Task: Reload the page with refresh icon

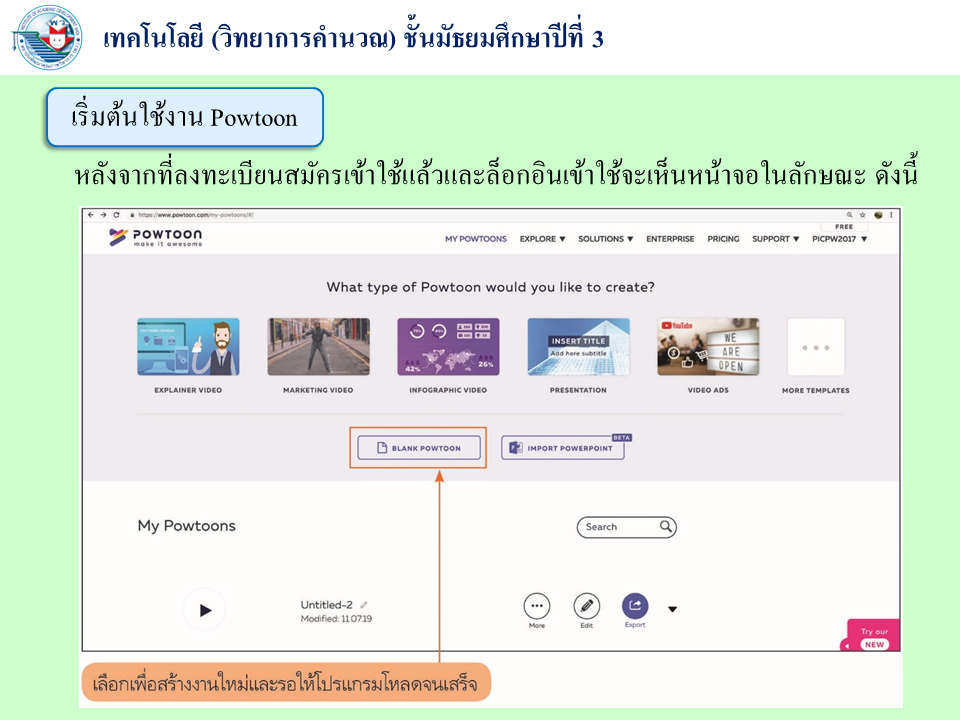Action: tap(116, 215)
